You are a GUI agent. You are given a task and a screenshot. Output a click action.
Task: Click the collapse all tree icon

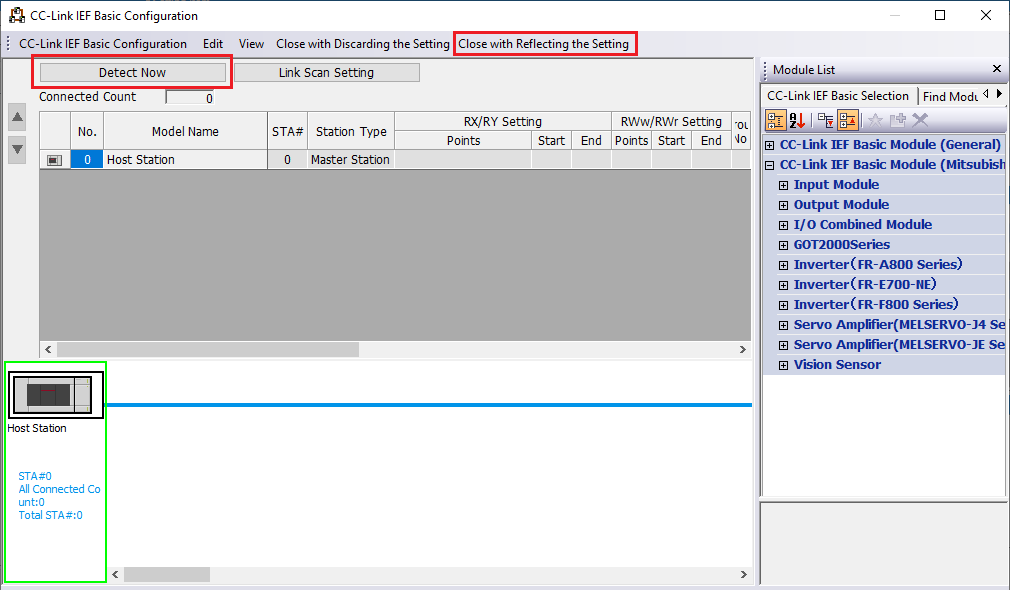pos(848,120)
